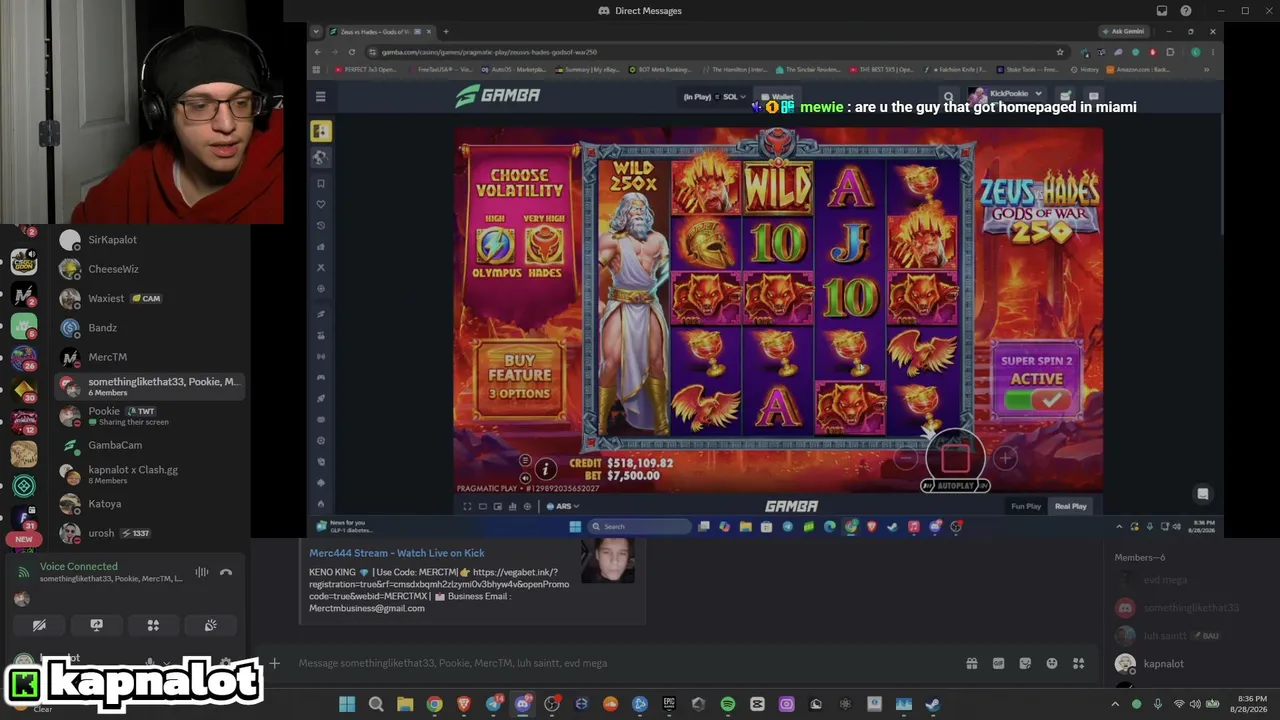Turn on camera in Discord voice panel

[39, 625]
